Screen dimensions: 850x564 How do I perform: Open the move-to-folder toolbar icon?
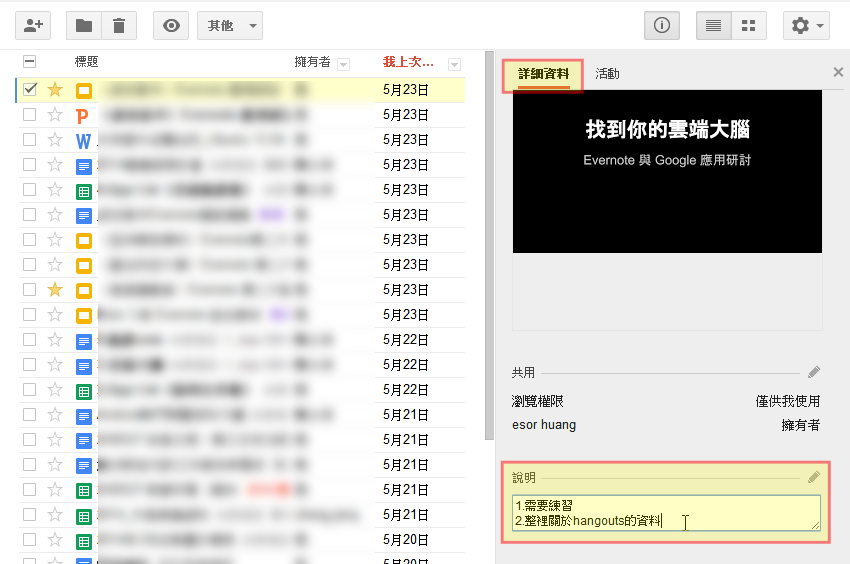tap(83, 25)
